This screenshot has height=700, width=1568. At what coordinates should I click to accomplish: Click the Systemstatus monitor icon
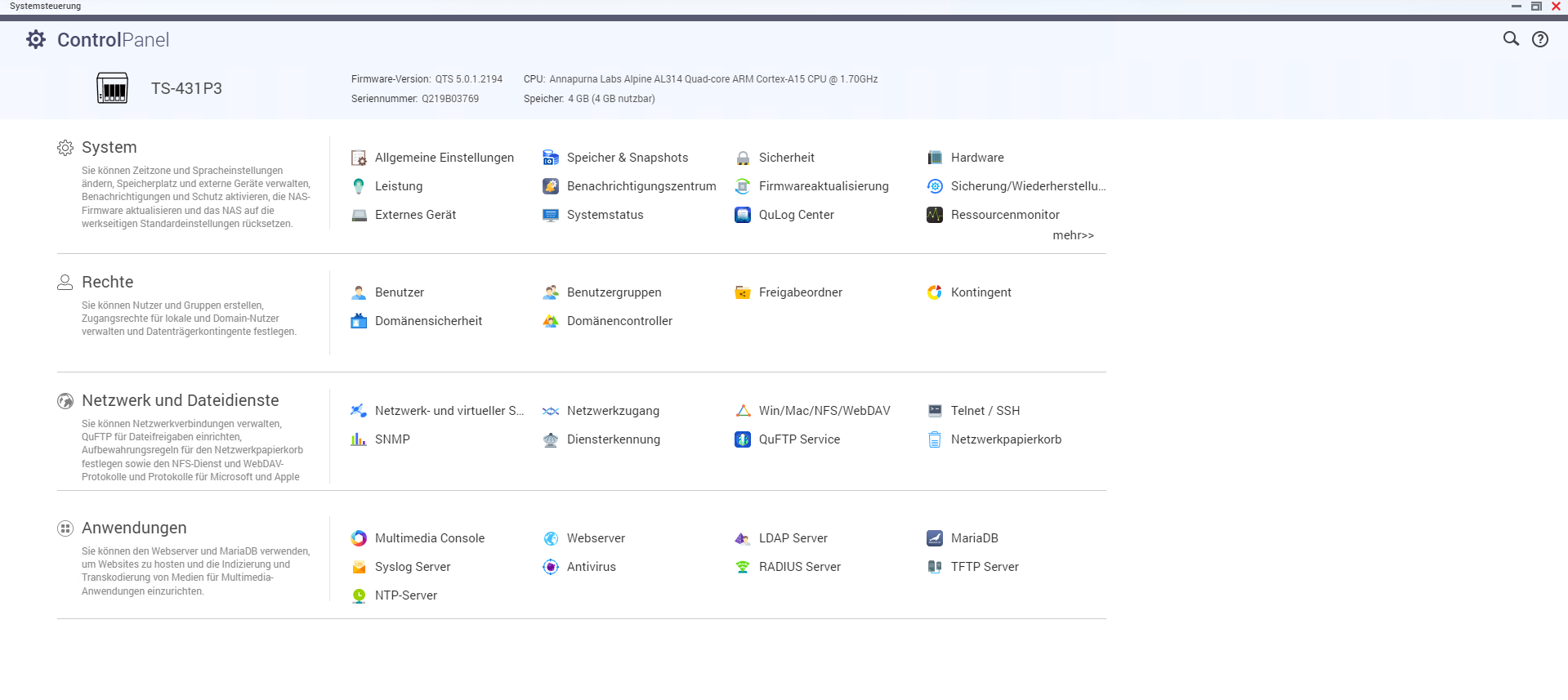[551, 215]
